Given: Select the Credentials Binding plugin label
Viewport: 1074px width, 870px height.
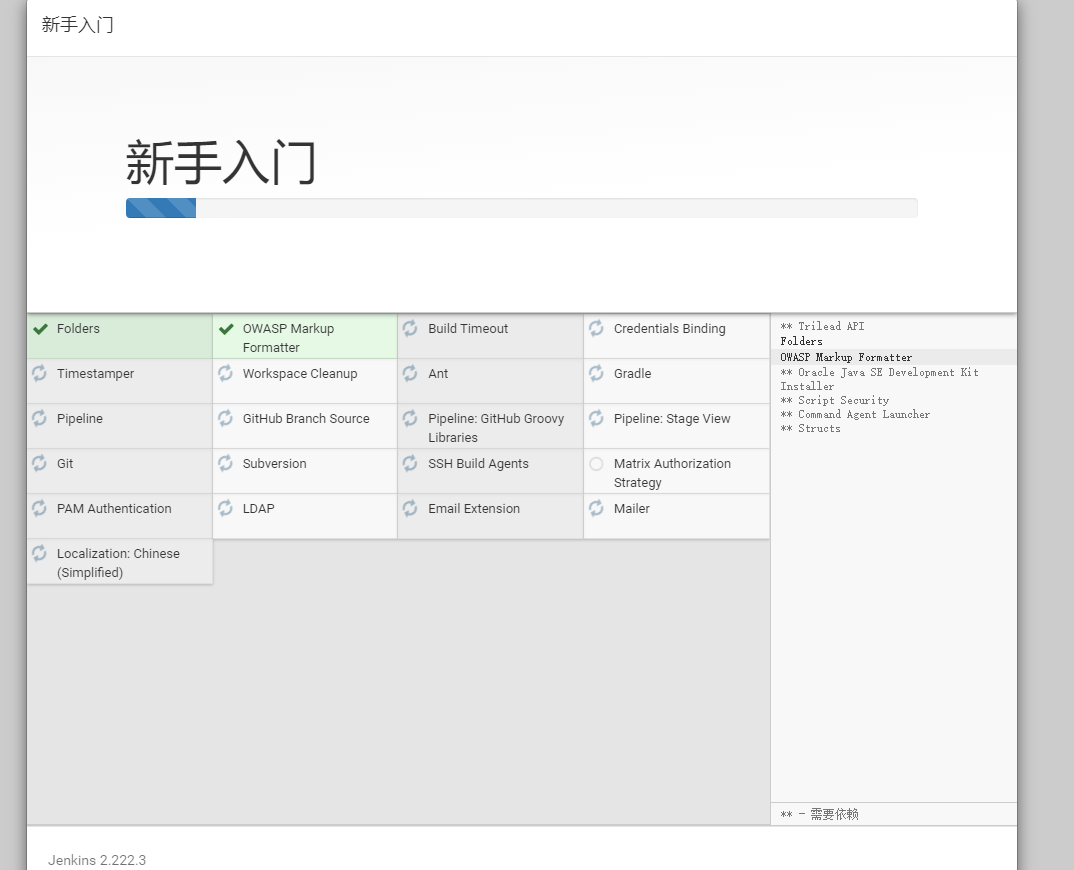Looking at the screenshot, I should click(x=669, y=329).
